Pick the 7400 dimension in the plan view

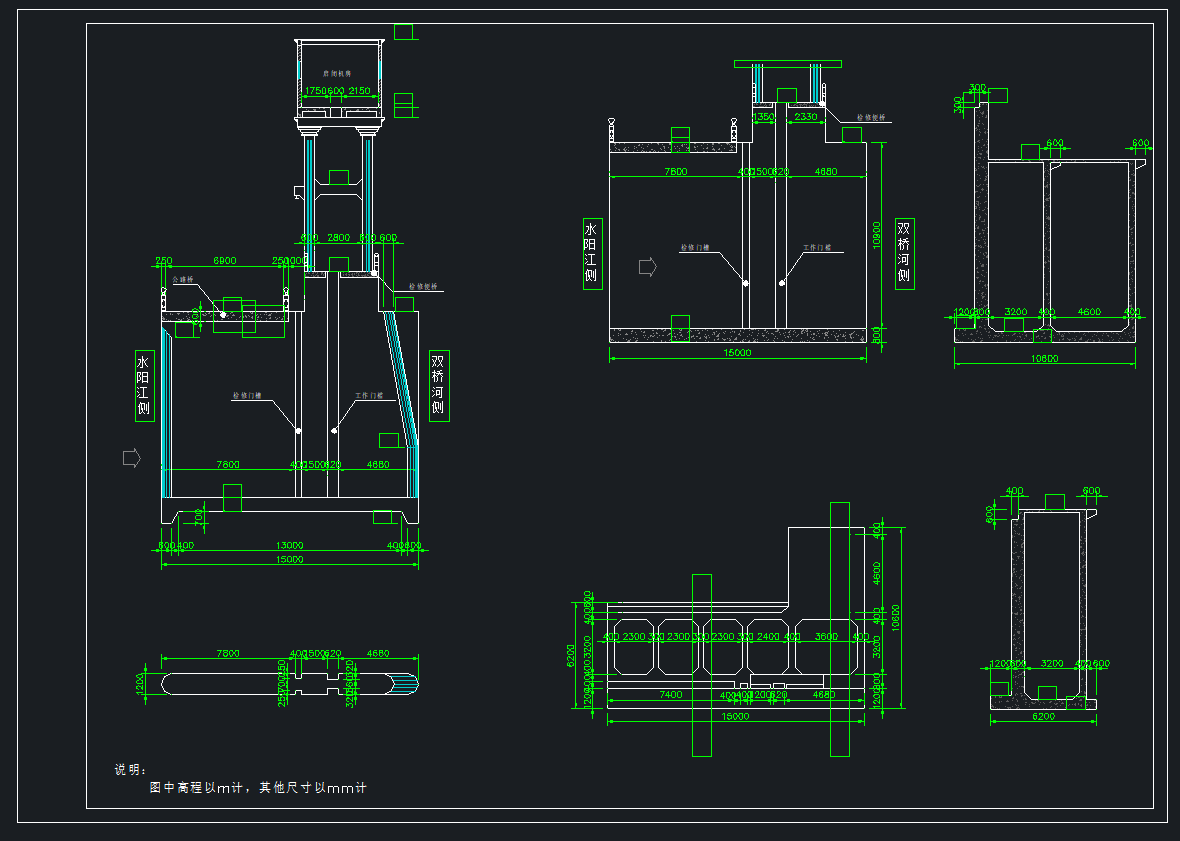[x=671, y=695]
